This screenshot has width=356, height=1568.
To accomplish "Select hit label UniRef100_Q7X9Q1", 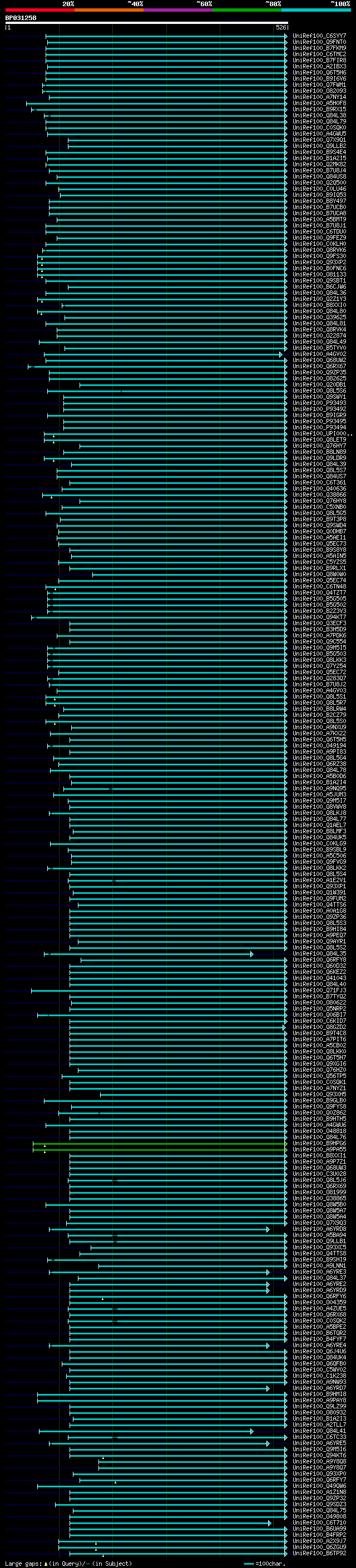I will 319,140.
